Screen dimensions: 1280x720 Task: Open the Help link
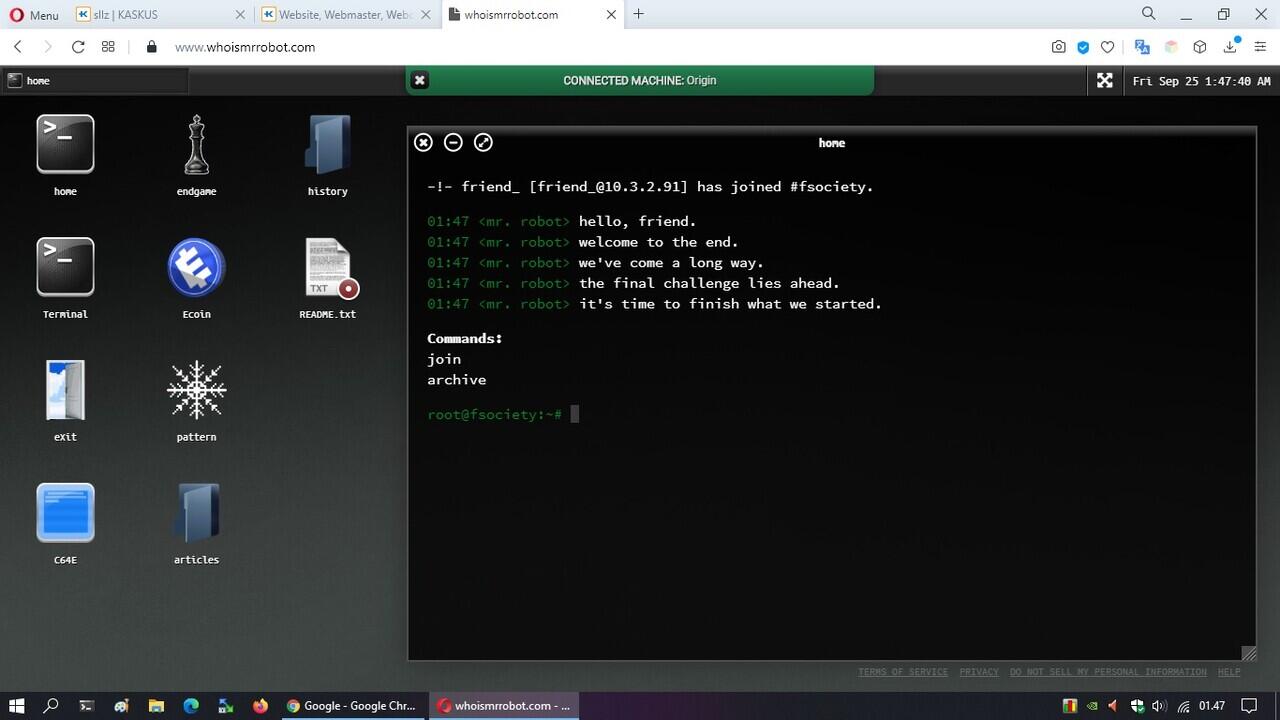pos(1229,672)
